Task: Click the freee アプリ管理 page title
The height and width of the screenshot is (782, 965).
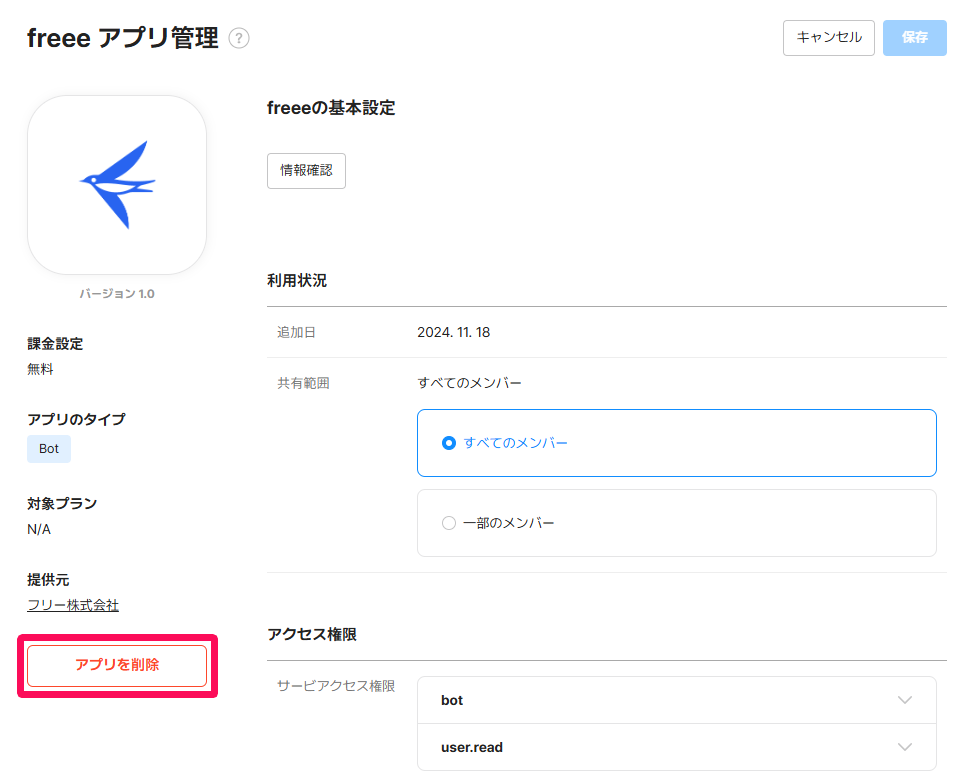Action: (x=122, y=38)
